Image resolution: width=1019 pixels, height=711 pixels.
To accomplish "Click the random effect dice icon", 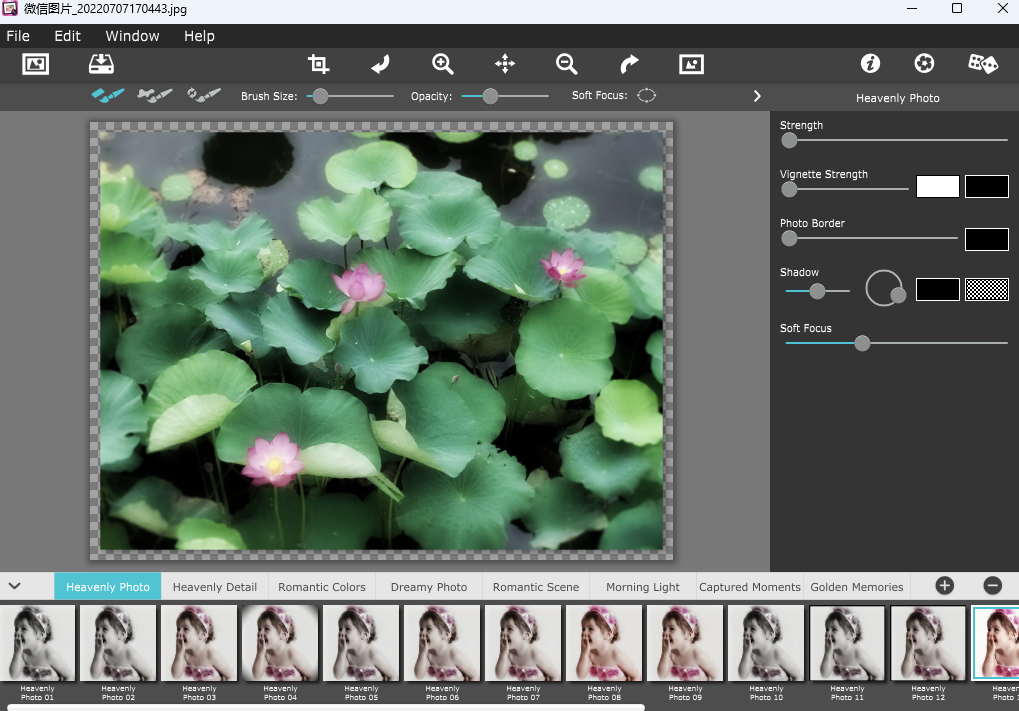I will coord(982,64).
